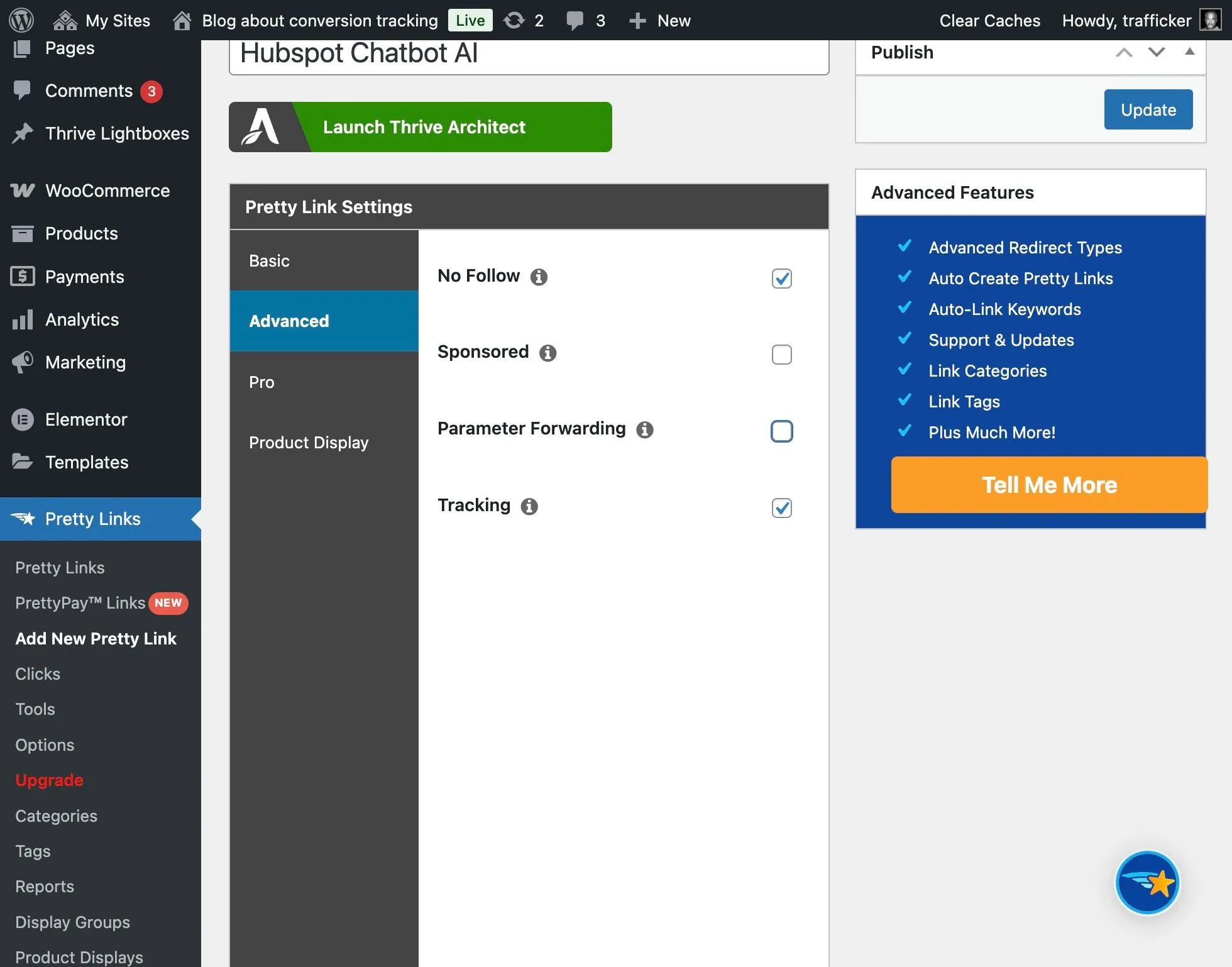Viewport: 1232px width, 967px height.
Task: Show info tooltip for Tracking
Action: pyautogui.click(x=529, y=506)
